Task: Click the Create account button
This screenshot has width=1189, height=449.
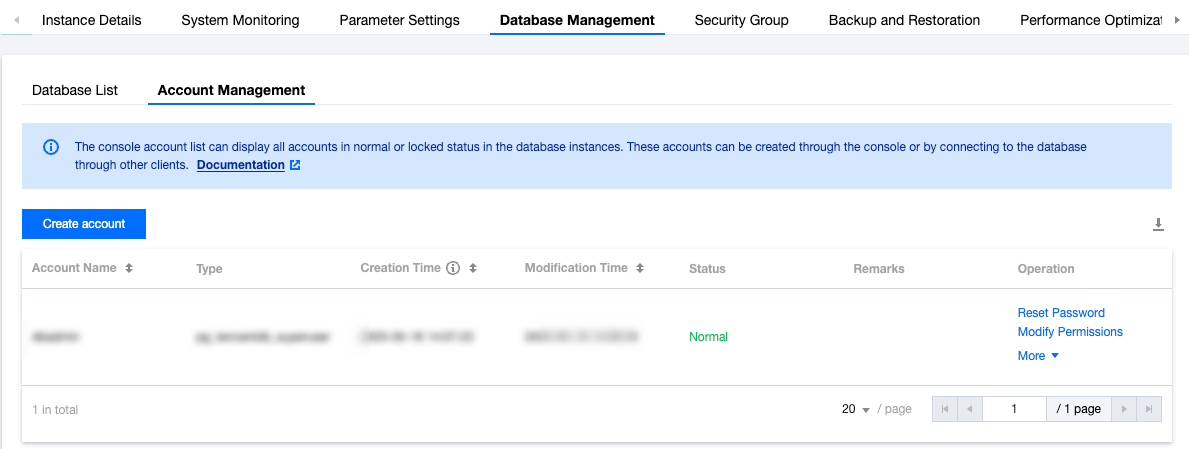Action: pyautogui.click(x=84, y=224)
